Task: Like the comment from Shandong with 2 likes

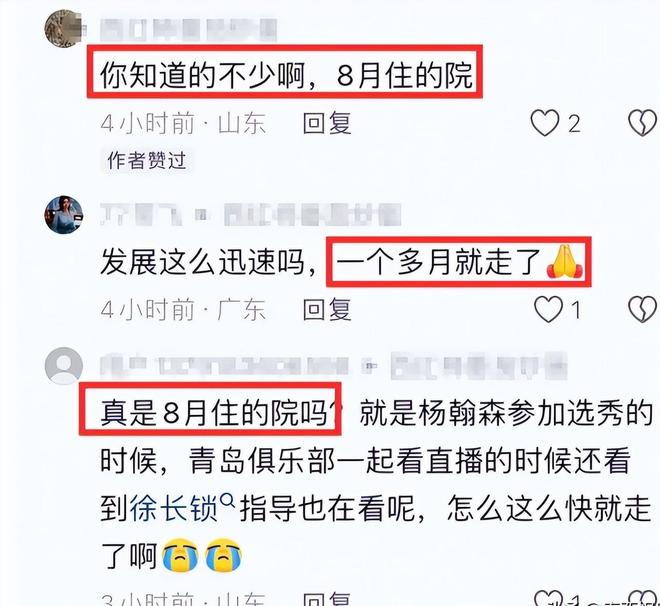Action: click(x=545, y=123)
